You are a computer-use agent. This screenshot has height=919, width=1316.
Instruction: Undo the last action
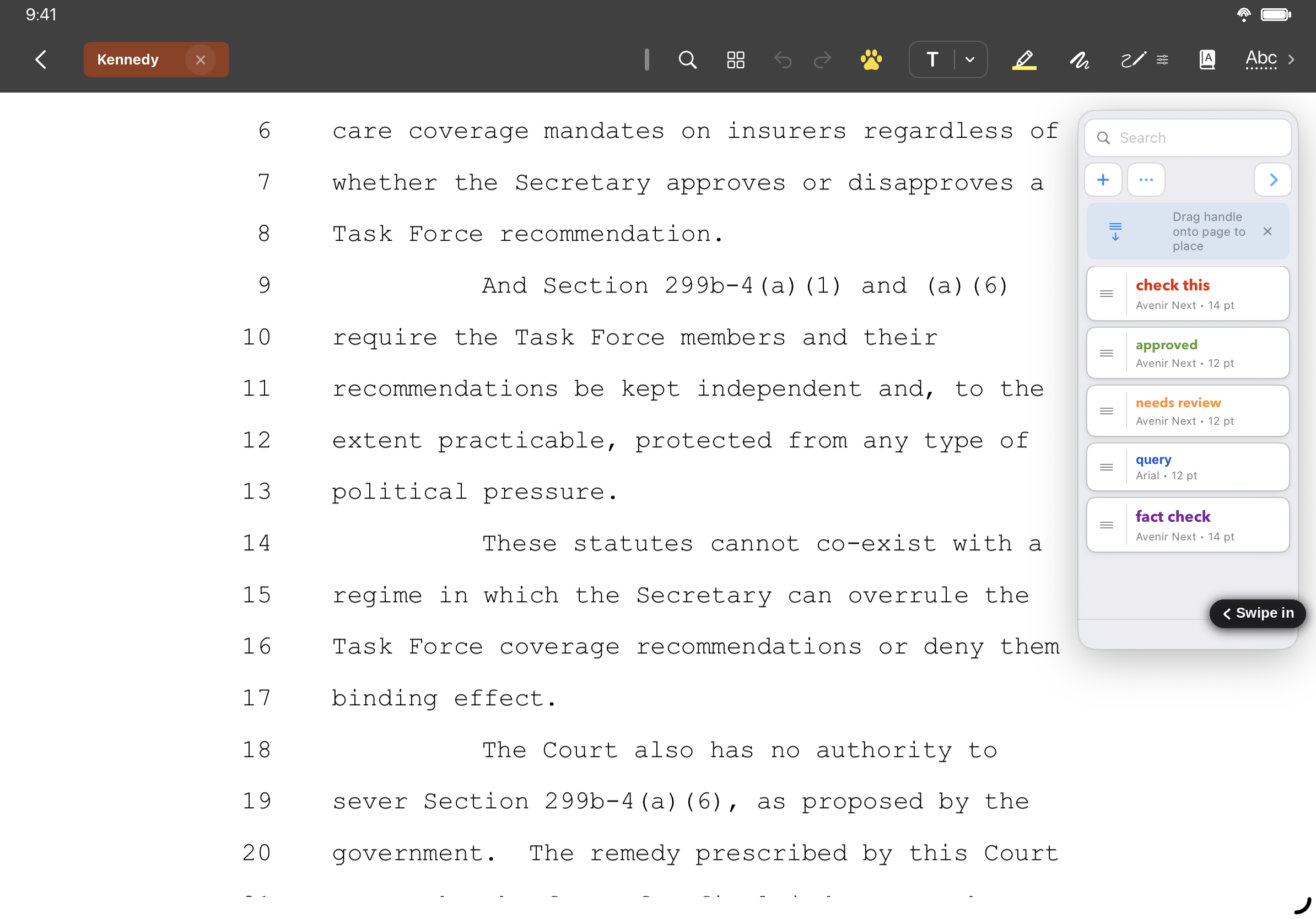[x=783, y=60]
